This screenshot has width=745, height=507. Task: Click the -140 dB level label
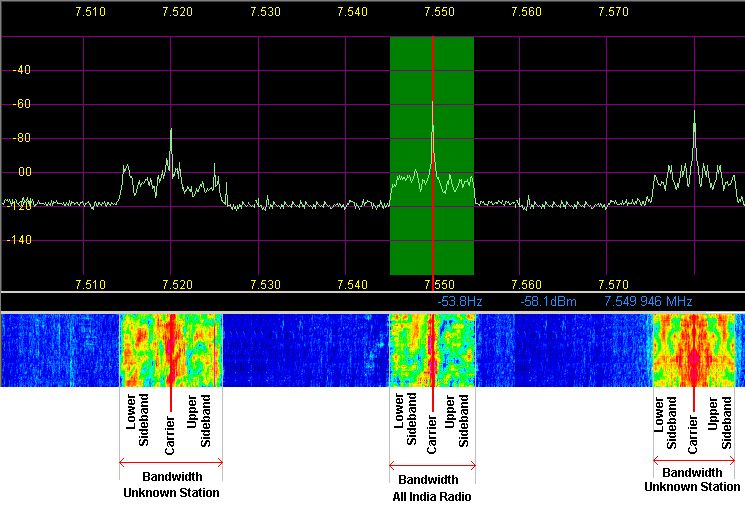[x=19, y=240]
